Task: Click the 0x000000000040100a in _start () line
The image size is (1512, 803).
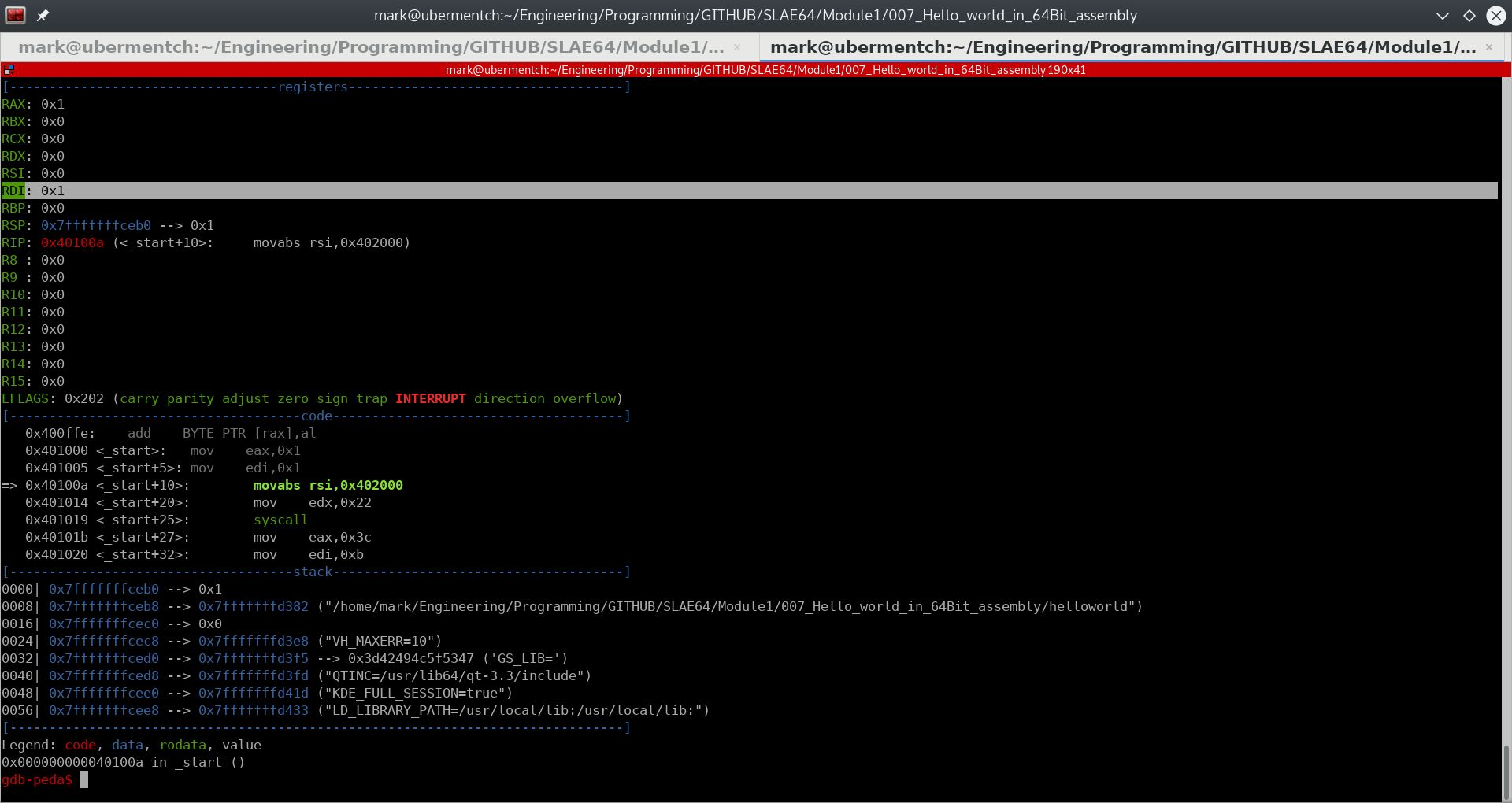Action: point(124,762)
